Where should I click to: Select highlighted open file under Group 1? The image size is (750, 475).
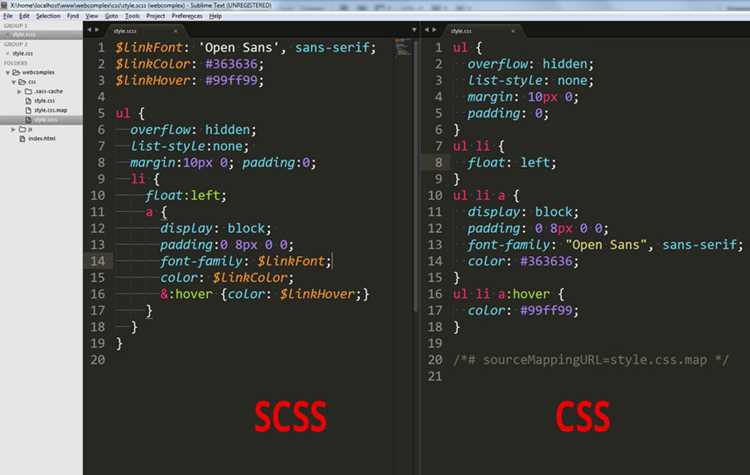(x=41, y=35)
